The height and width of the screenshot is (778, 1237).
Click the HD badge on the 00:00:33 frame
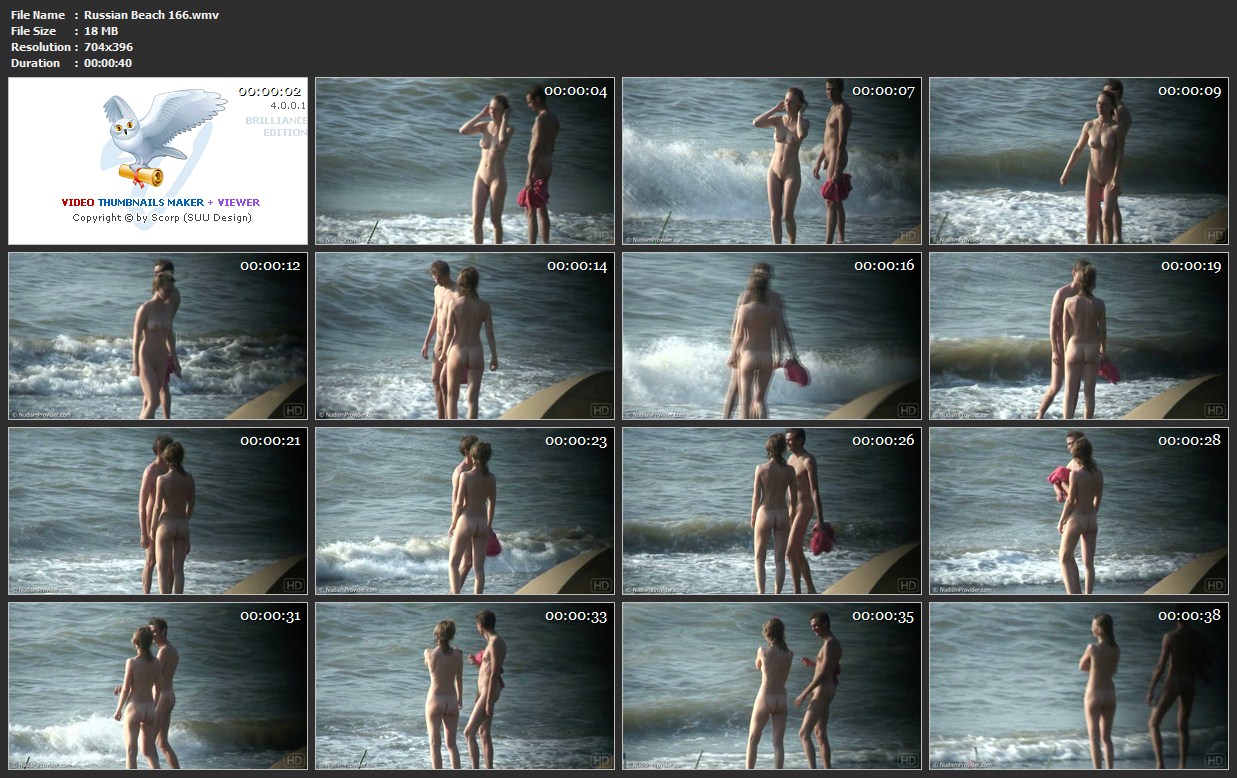(601, 760)
